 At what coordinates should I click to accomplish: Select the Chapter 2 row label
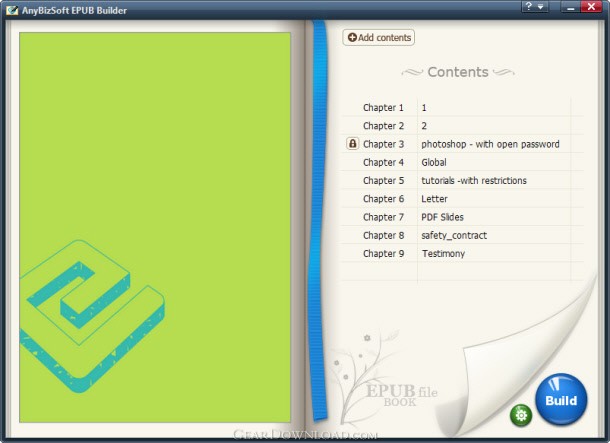click(x=383, y=126)
